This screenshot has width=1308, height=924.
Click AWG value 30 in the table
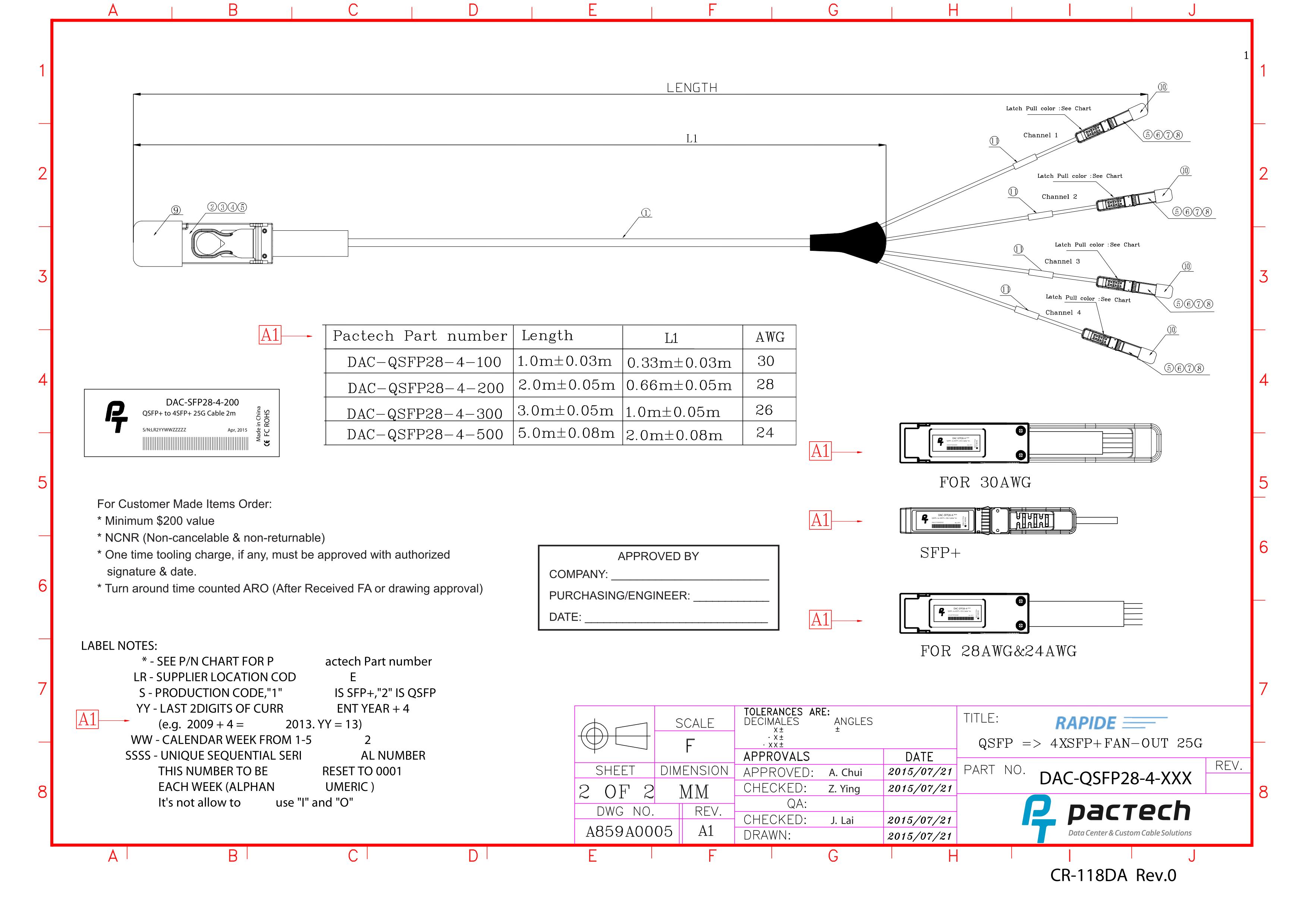point(765,361)
